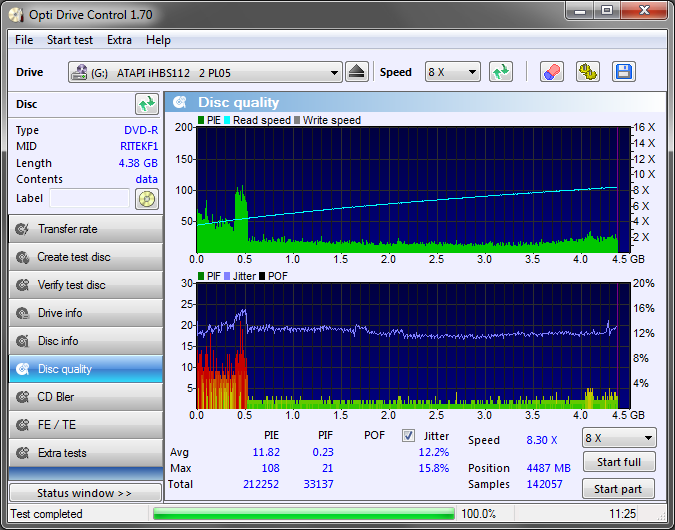Open the test speed 8 X dropdown above Start full

(x=619, y=438)
